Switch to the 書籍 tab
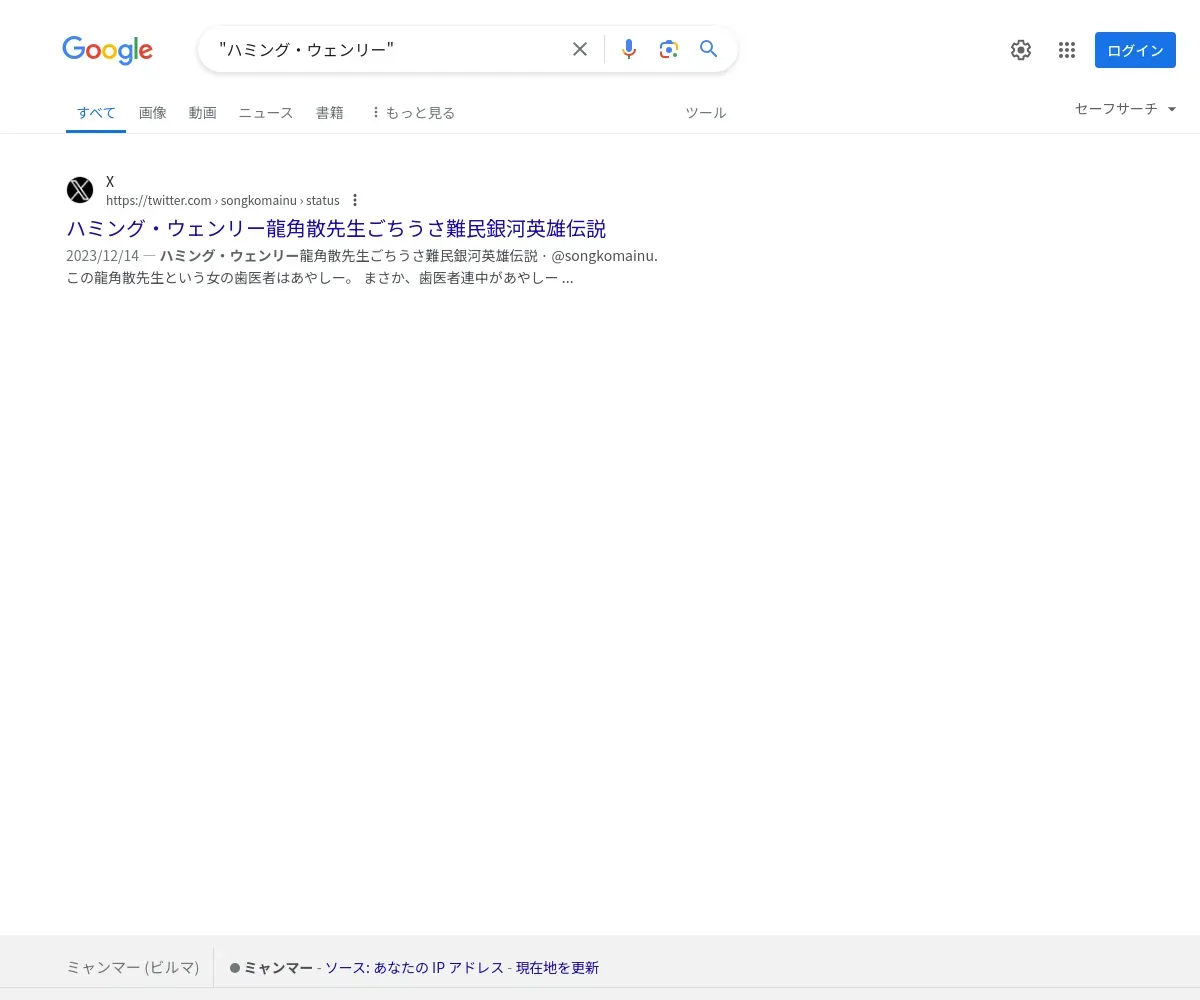The width and height of the screenshot is (1200, 1000). (x=330, y=113)
